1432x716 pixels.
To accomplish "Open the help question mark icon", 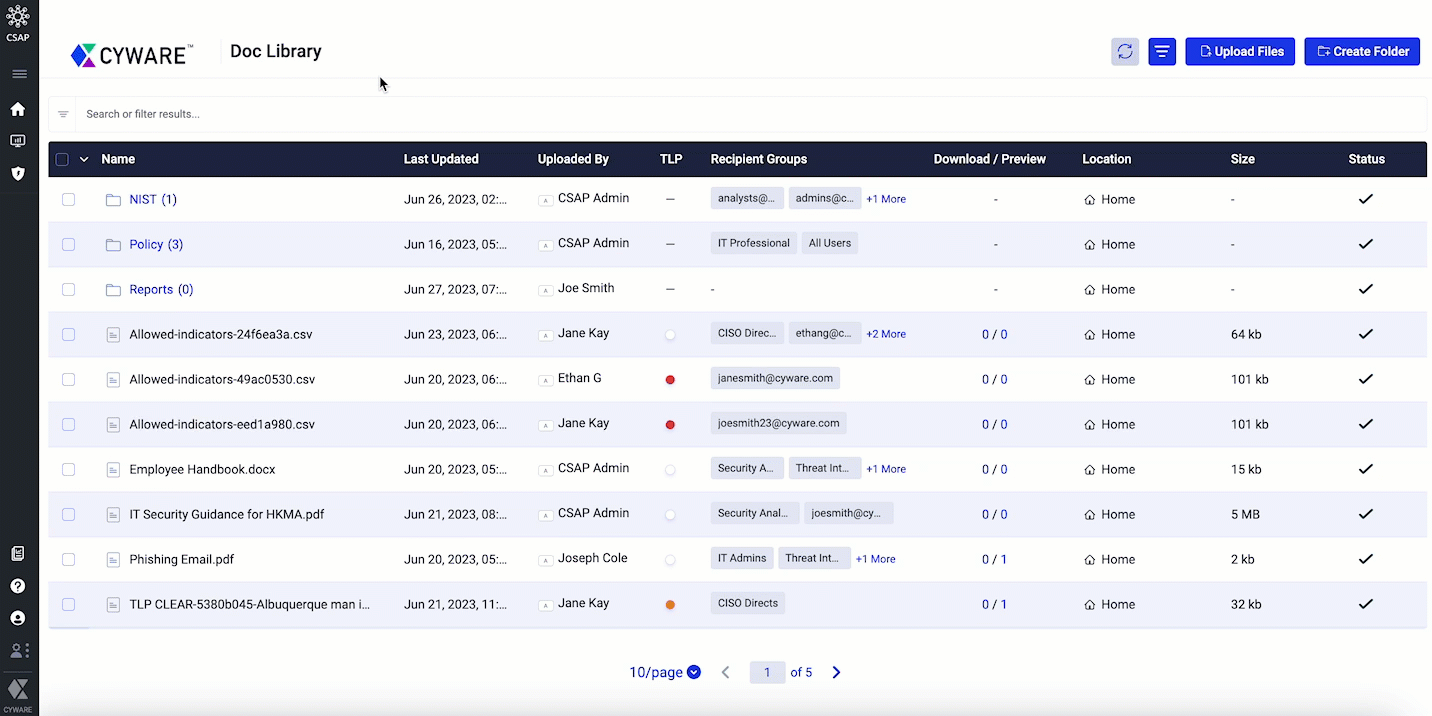I will coord(18,586).
